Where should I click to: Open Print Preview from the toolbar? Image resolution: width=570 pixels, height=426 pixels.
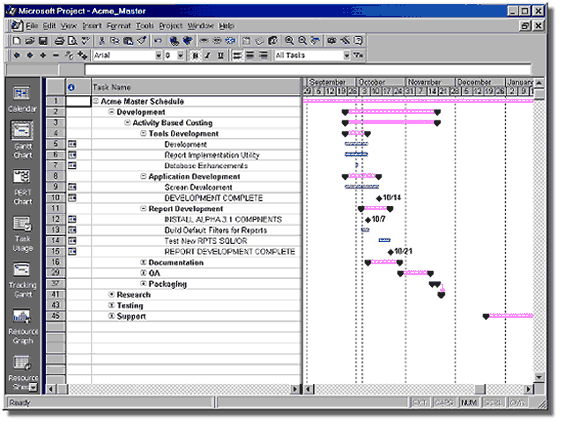click(72, 41)
